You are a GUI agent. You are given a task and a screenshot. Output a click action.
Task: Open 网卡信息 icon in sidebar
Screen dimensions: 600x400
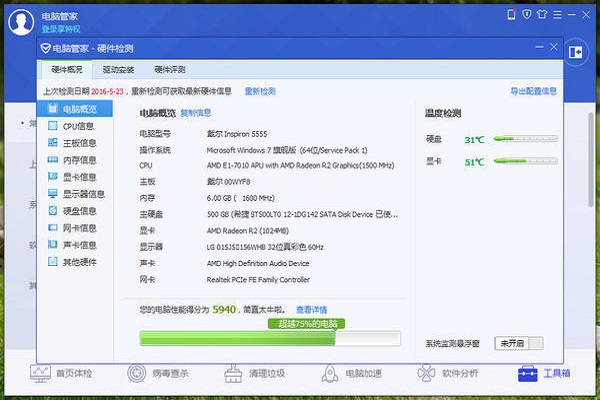(53, 228)
